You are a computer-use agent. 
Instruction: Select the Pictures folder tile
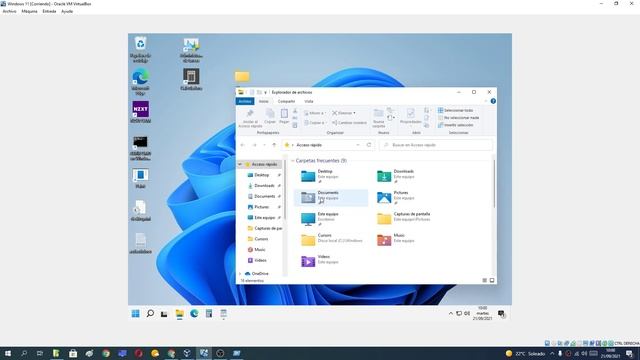point(407,198)
